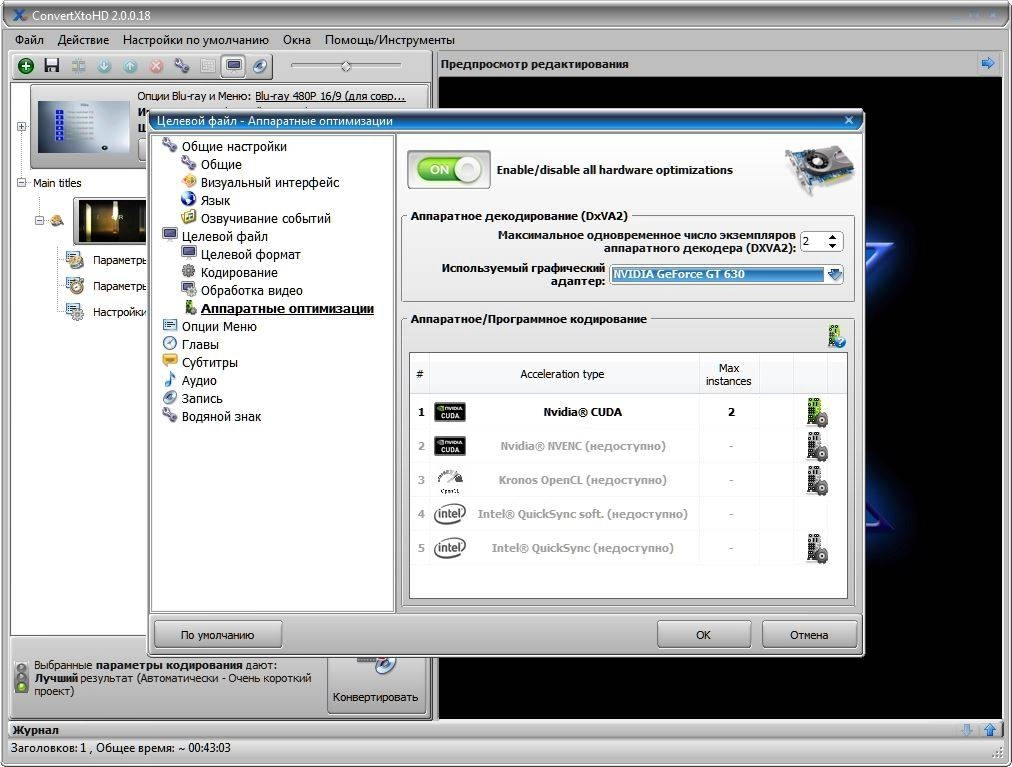1012x767 pixels.
Task: Click the По умолчанию button
Action: pos(218,635)
